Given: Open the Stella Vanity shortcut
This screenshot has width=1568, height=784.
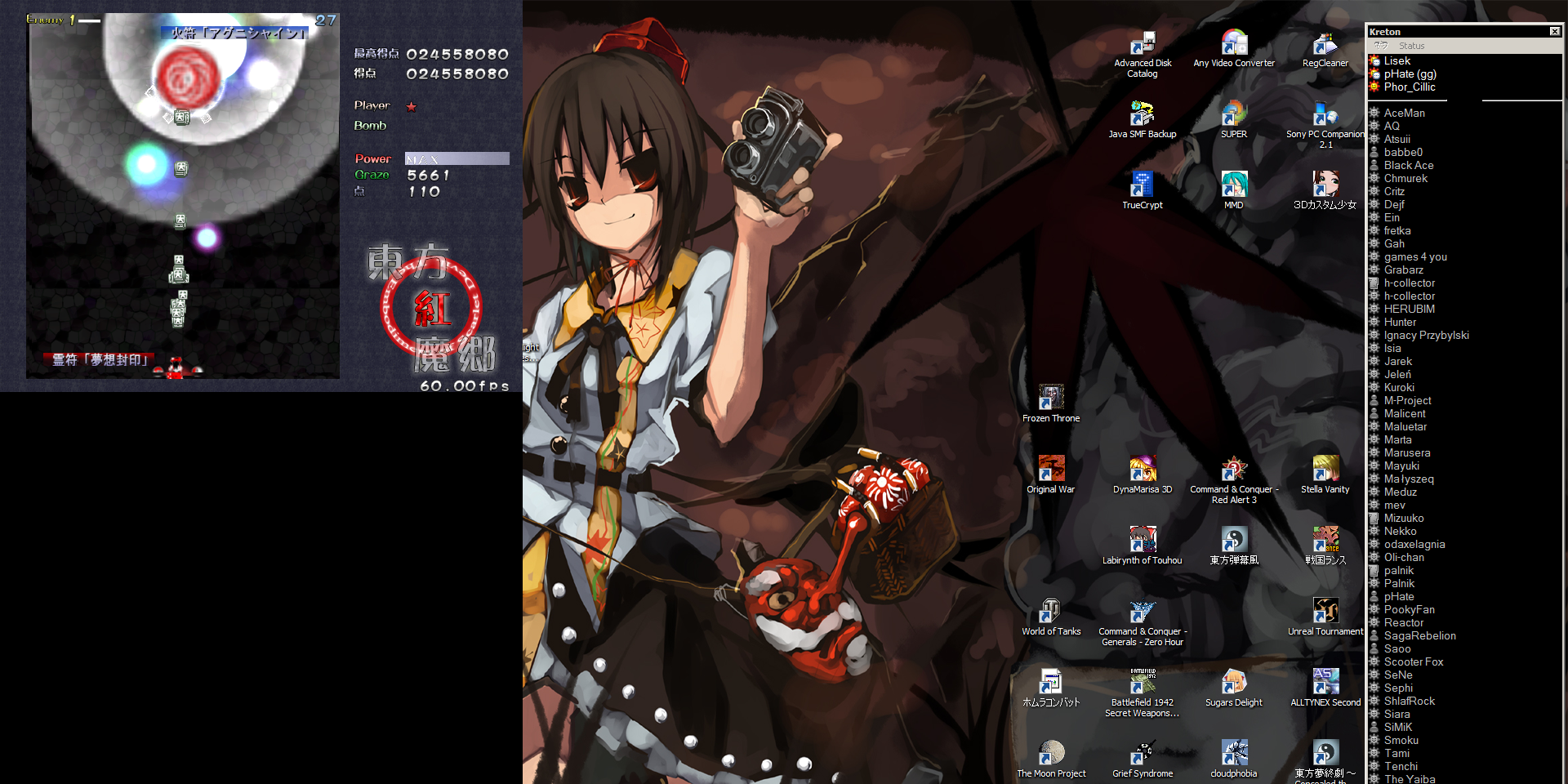Looking at the screenshot, I should point(1325,470).
